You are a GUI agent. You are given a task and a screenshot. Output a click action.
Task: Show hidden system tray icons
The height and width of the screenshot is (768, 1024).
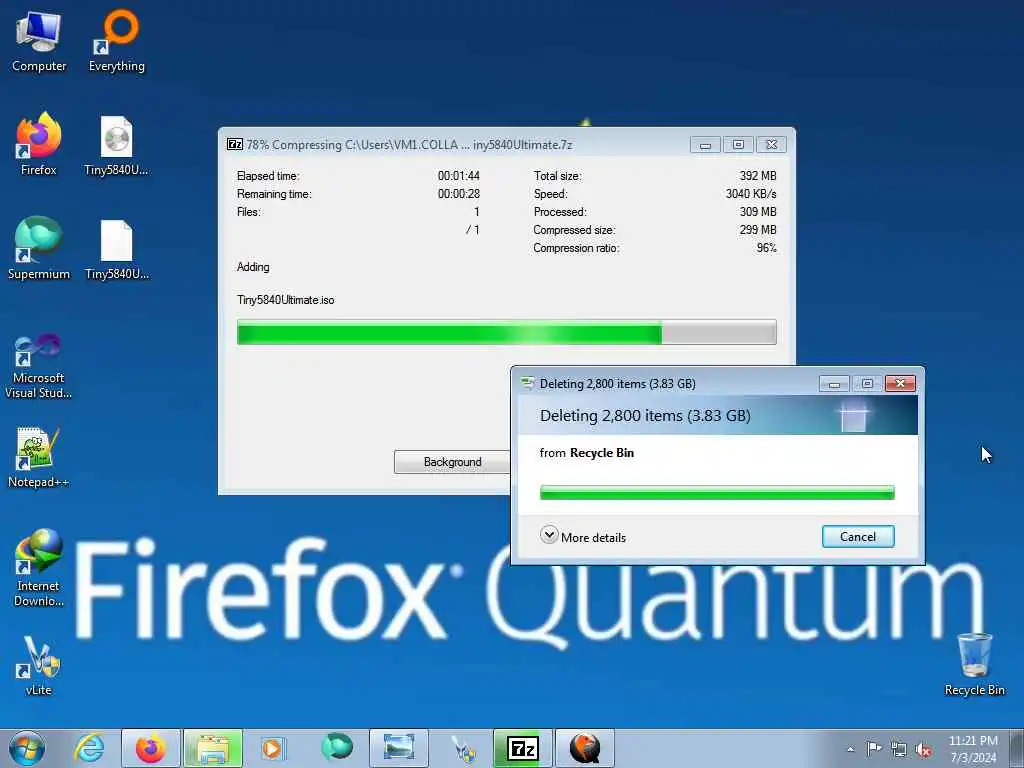pyautogui.click(x=850, y=749)
